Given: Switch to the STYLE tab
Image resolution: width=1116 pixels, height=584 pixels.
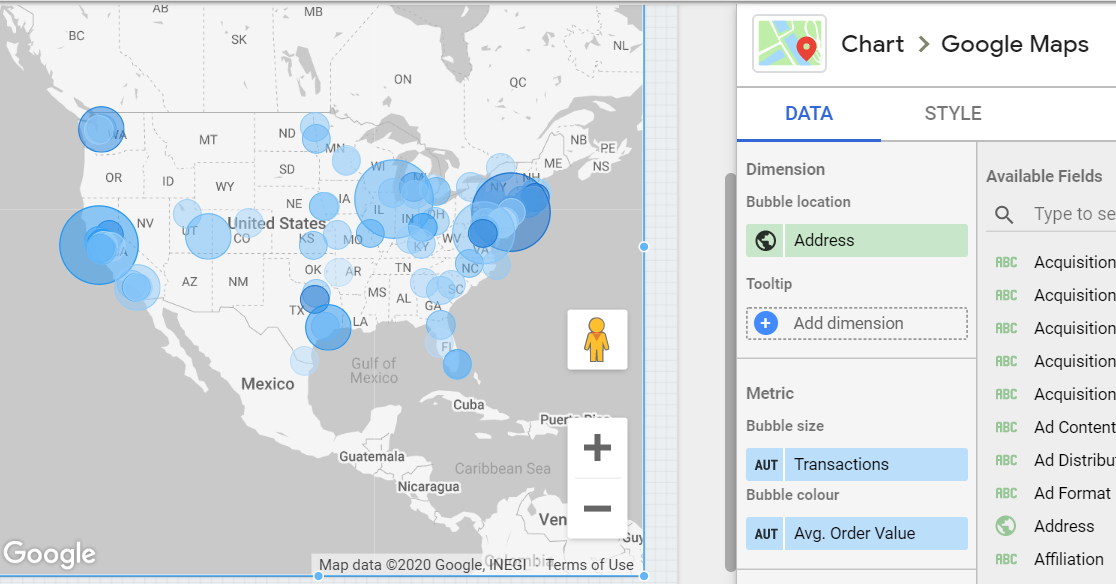Looking at the screenshot, I should tap(953, 114).
